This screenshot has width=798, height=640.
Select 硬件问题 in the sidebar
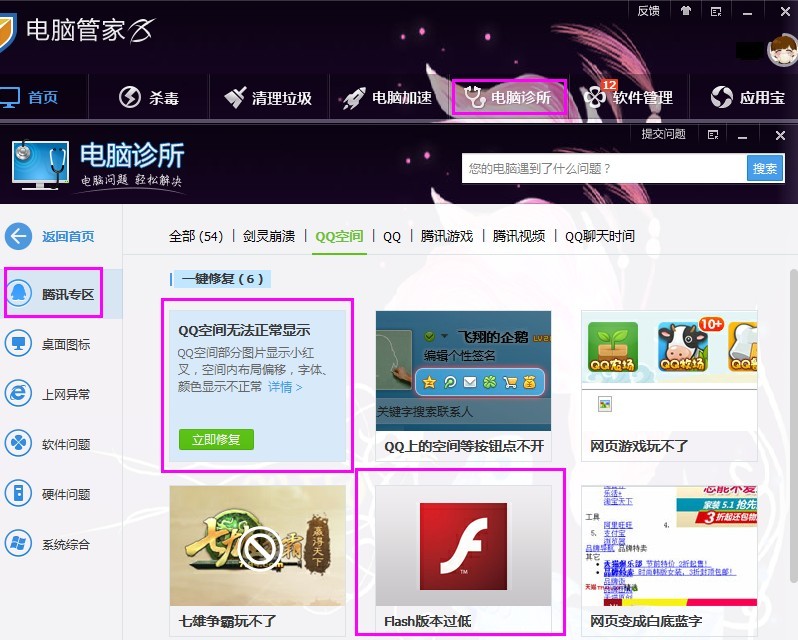coord(47,493)
